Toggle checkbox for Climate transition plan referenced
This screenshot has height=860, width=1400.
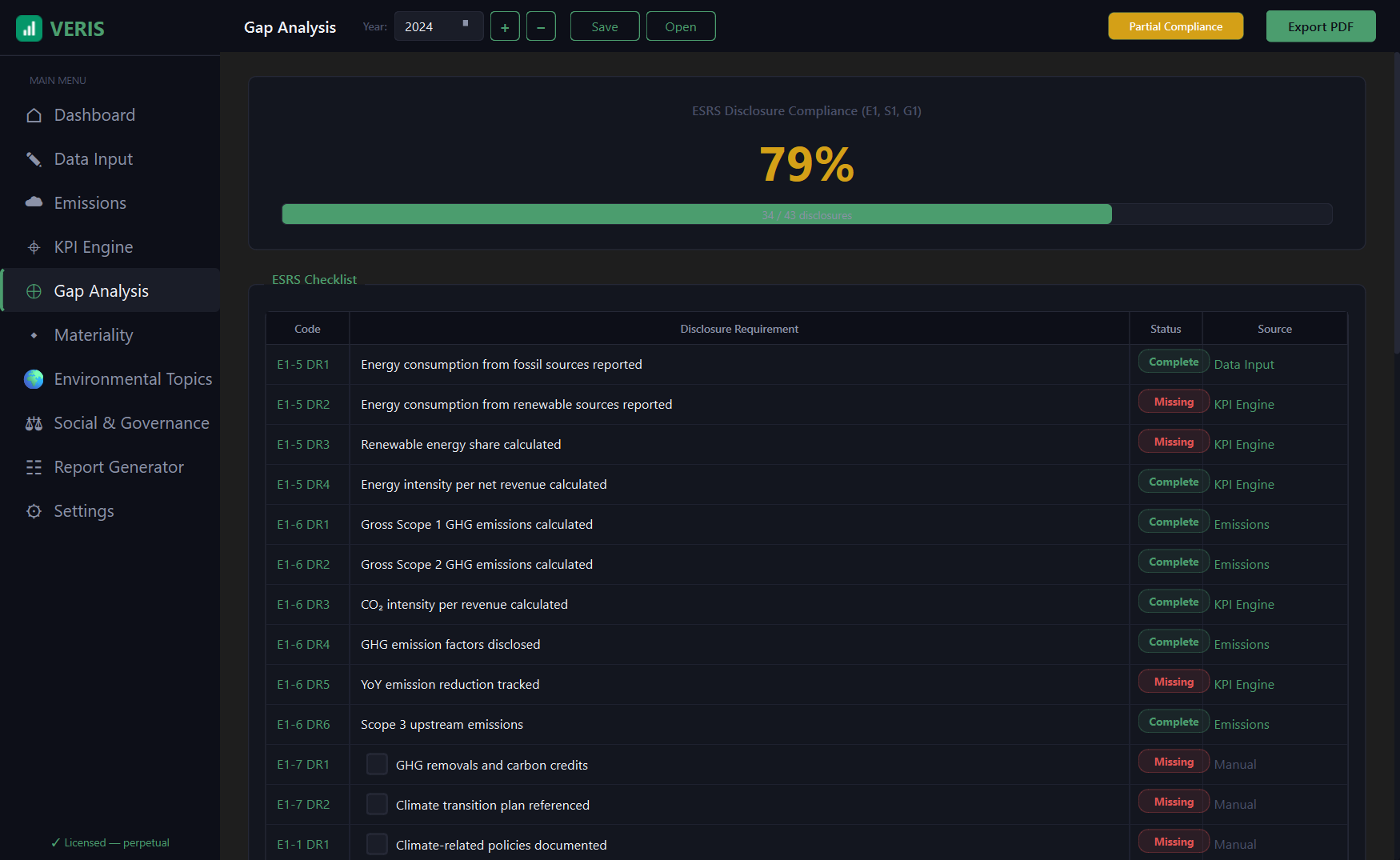(377, 804)
